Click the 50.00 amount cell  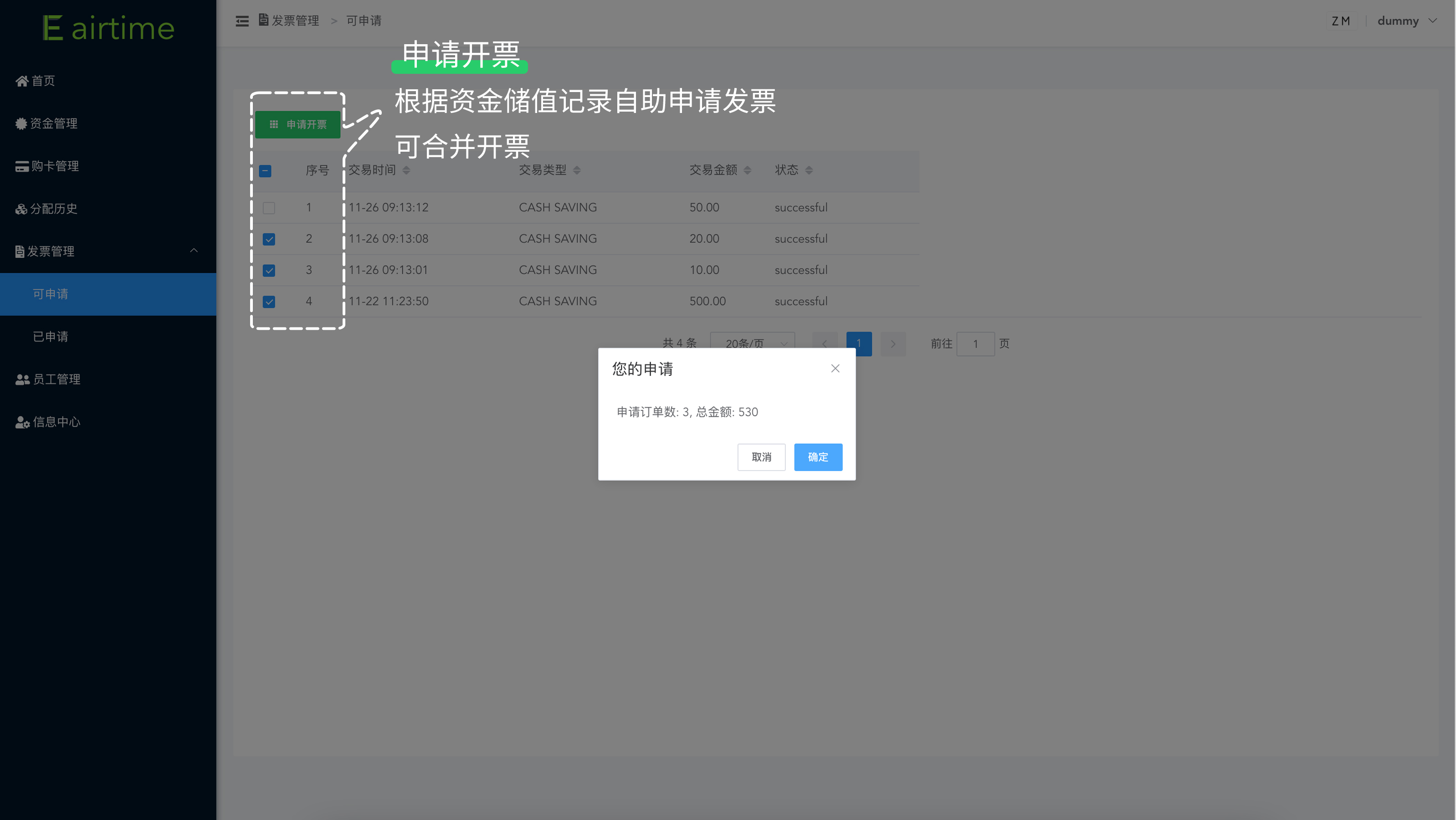pyautogui.click(x=704, y=207)
